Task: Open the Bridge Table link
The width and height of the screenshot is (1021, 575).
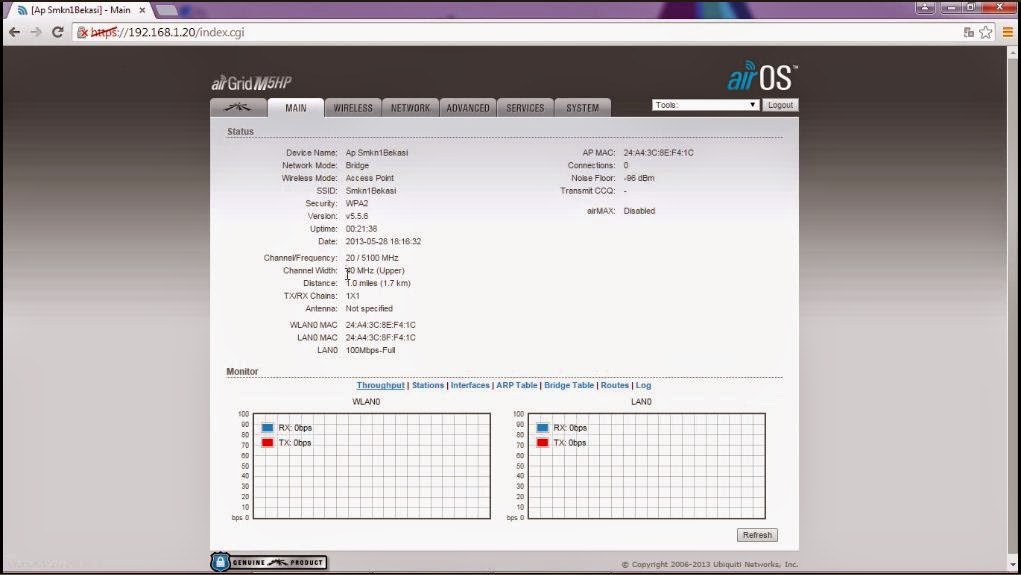Action: tap(569, 386)
